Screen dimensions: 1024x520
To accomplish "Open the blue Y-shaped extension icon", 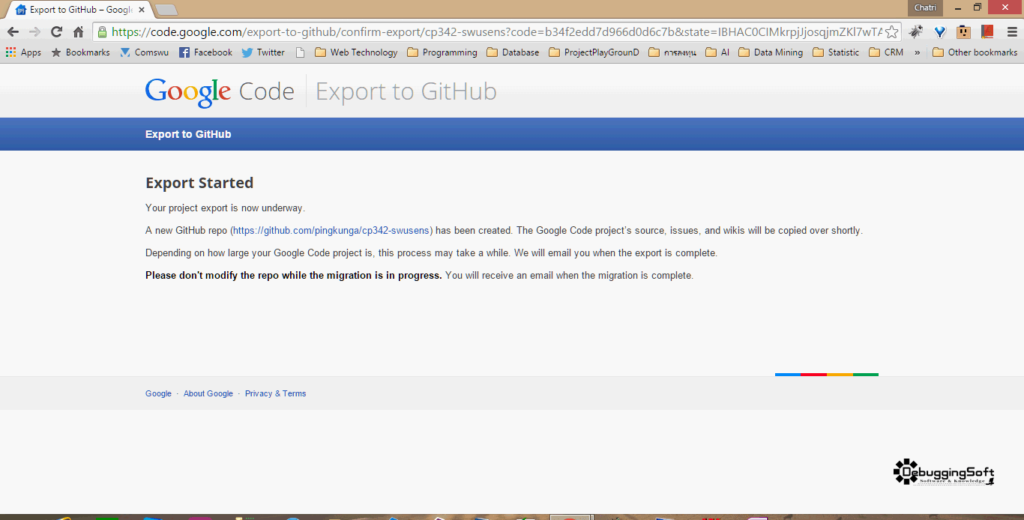I will [x=940, y=31].
